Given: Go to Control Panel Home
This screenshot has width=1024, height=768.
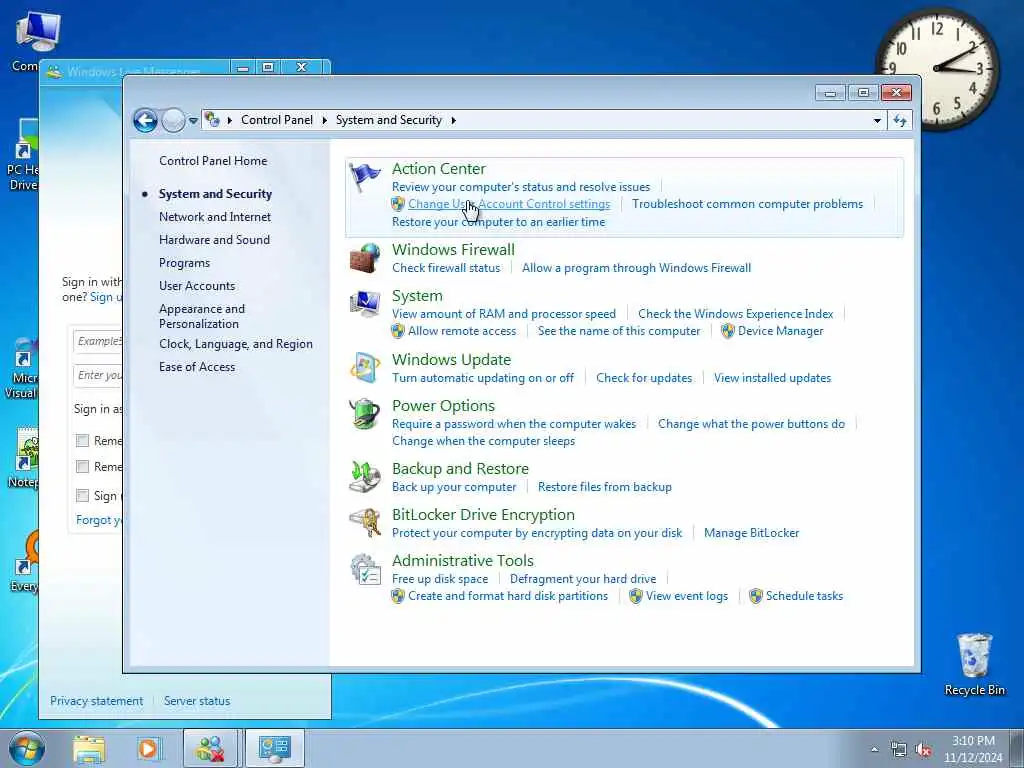Looking at the screenshot, I should tap(213, 161).
